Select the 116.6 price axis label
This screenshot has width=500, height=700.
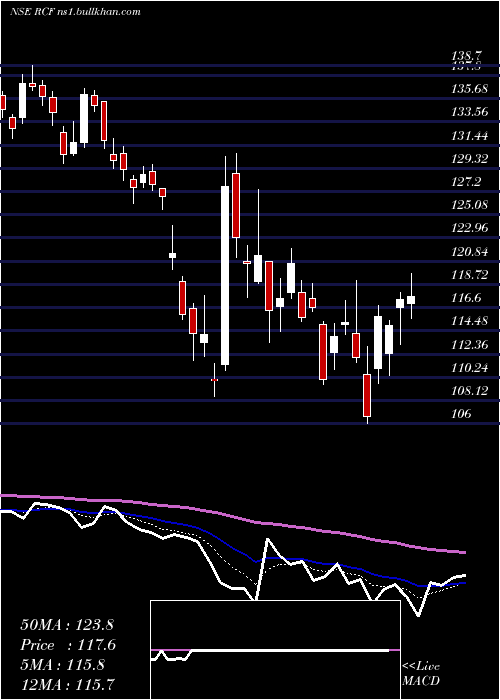tap(467, 298)
